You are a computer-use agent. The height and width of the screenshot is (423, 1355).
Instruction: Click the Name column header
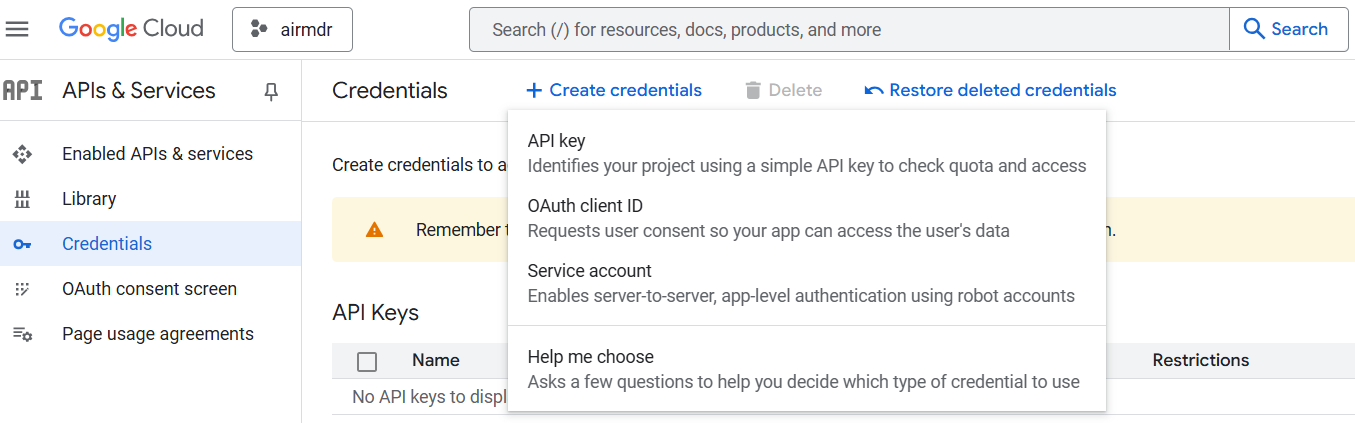click(436, 360)
